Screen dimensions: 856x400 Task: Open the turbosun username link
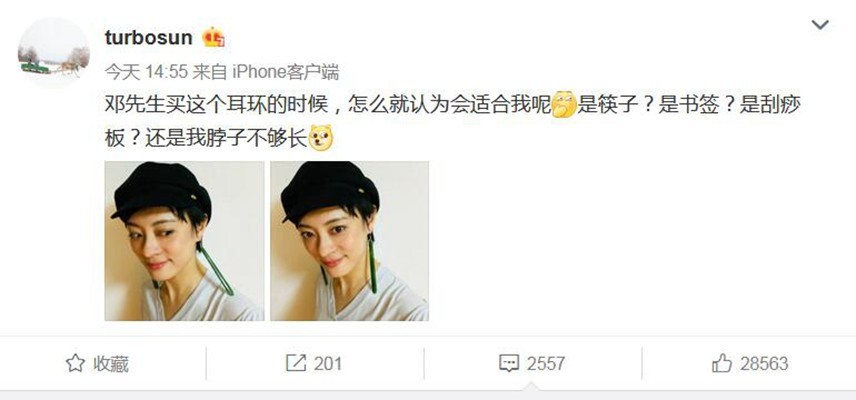tap(148, 38)
